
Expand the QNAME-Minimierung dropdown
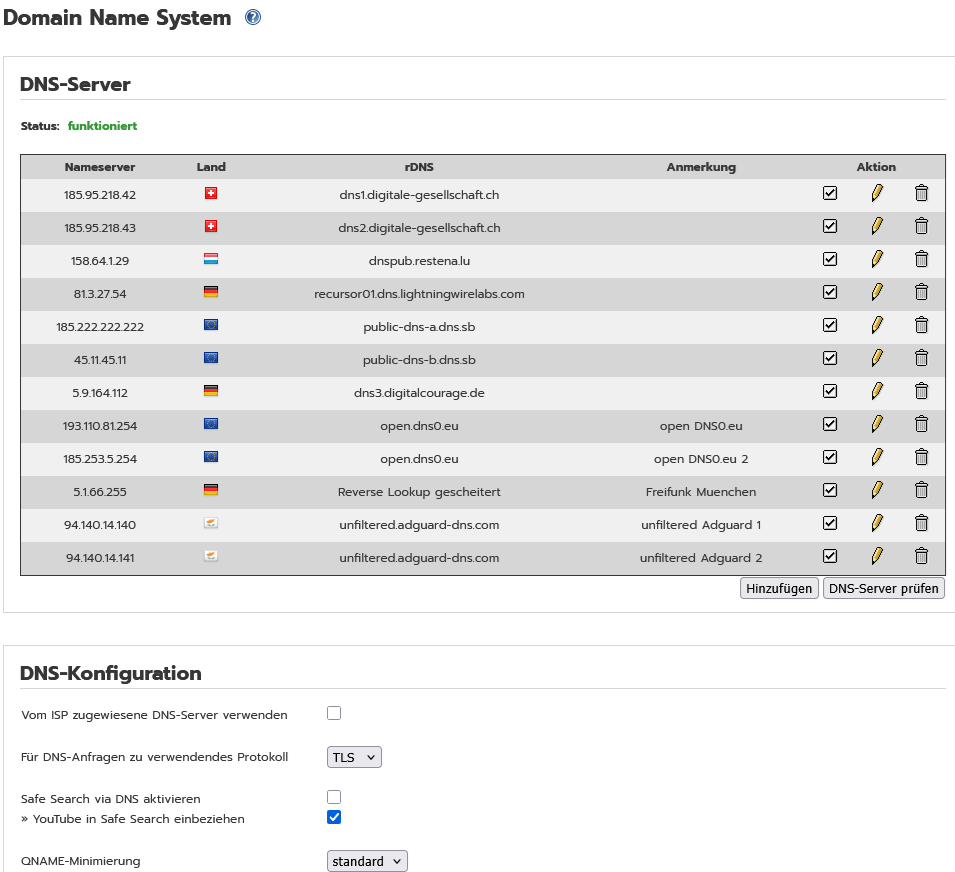pos(367,861)
